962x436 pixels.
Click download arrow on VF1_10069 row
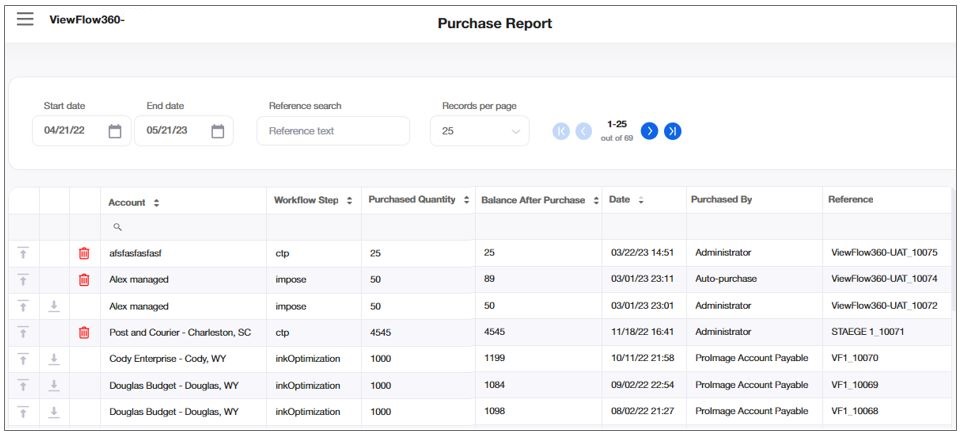tap(54, 385)
